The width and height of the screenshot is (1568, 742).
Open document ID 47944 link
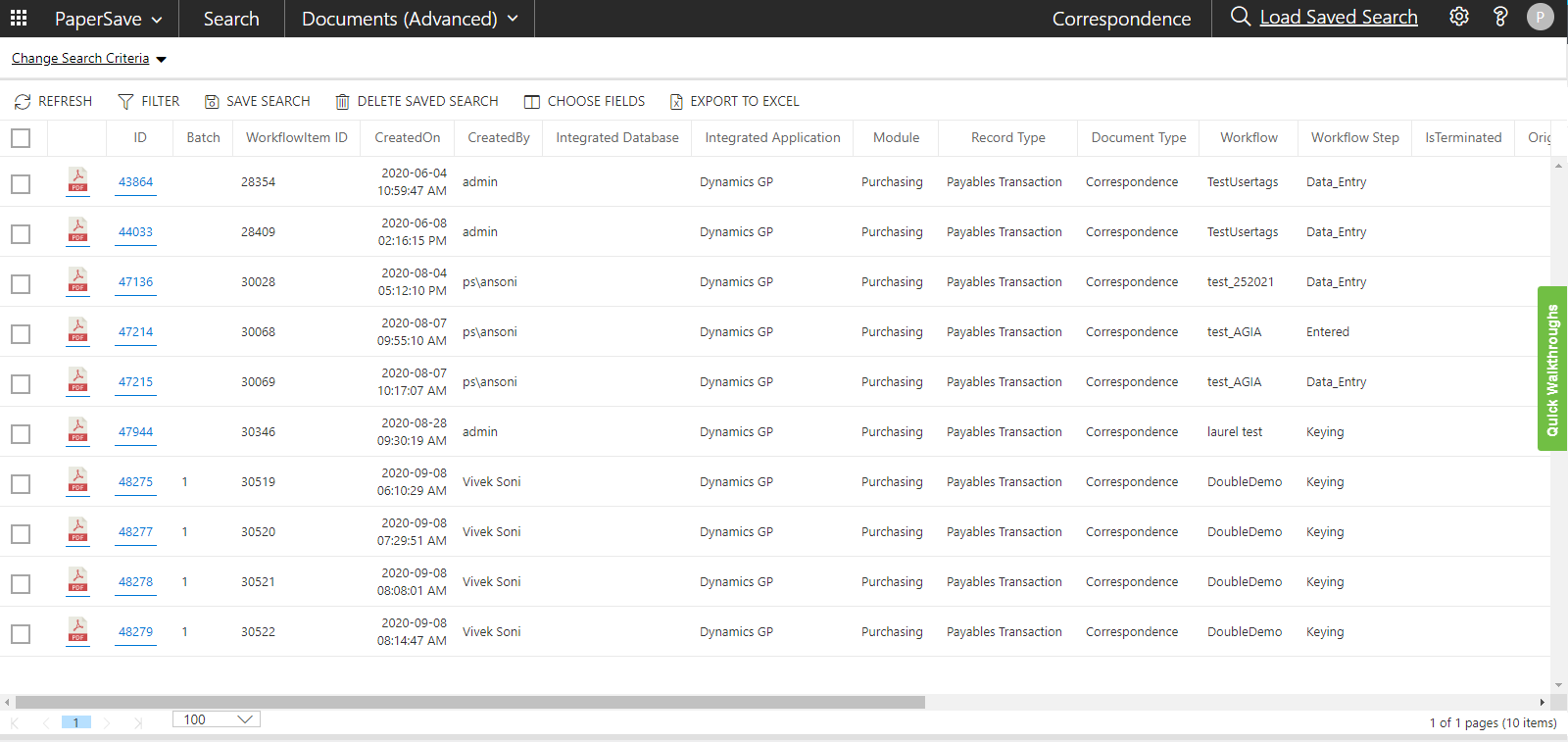pos(135,431)
